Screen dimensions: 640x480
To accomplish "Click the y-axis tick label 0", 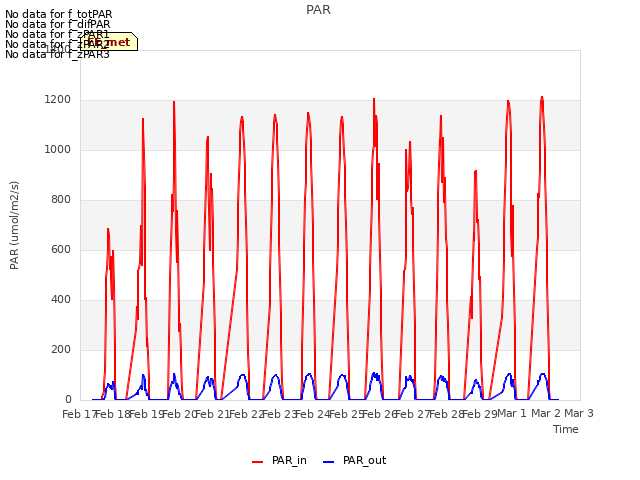I will click(x=68, y=400).
